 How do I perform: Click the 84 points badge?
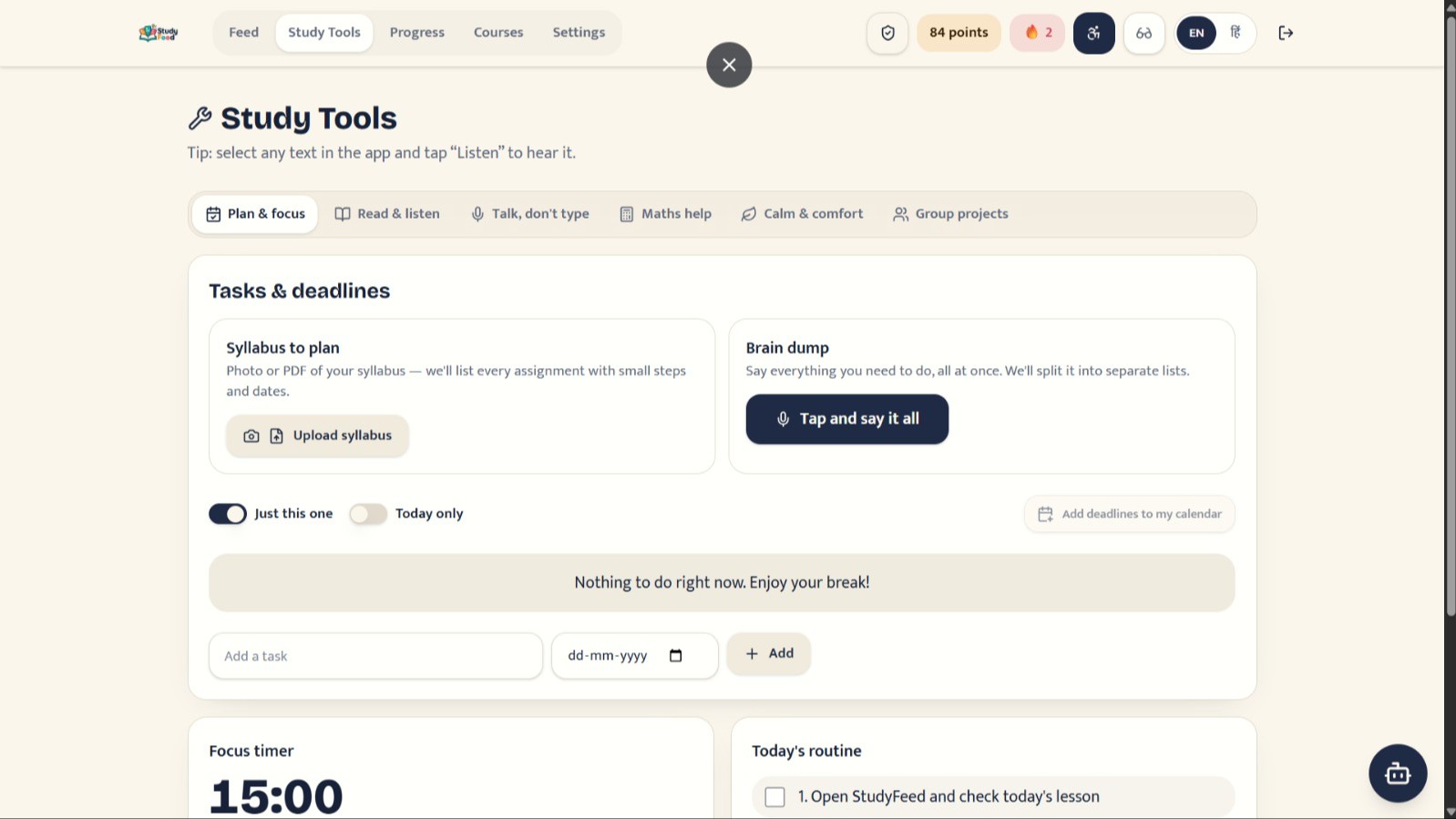[x=959, y=33]
